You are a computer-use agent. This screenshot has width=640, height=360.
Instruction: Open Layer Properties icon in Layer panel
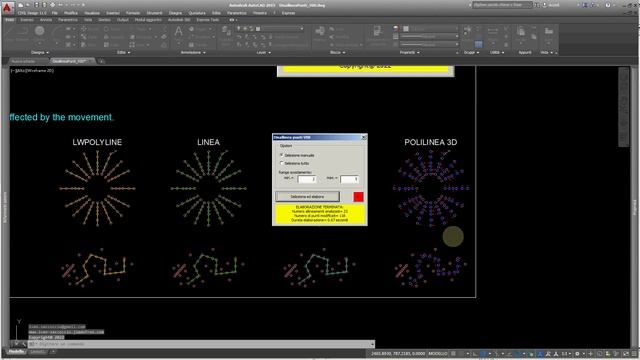point(226,31)
